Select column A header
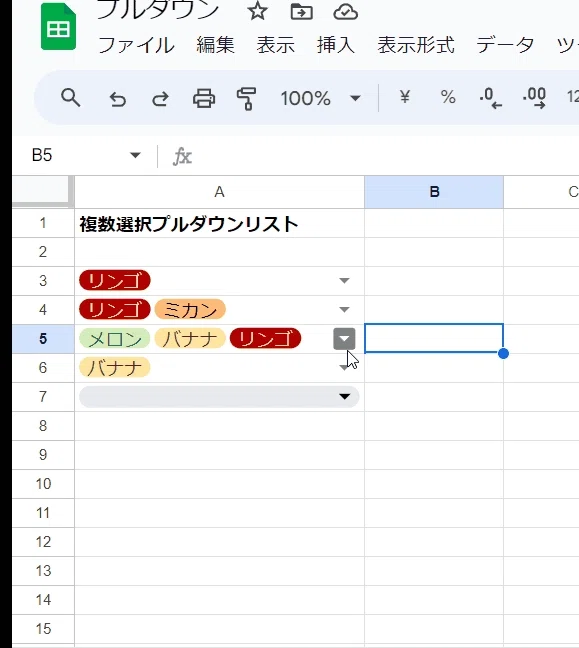 [219, 192]
